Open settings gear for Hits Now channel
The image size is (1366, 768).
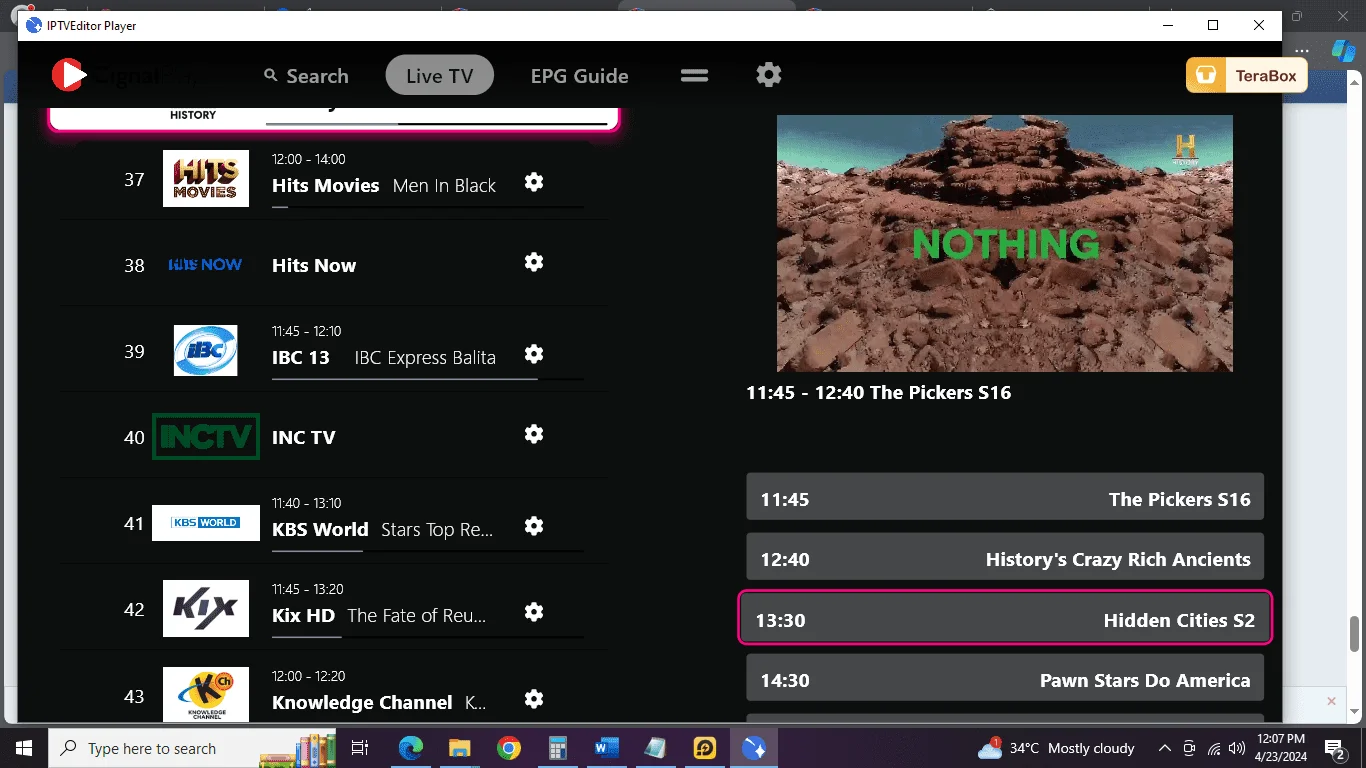(x=534, y=262)
